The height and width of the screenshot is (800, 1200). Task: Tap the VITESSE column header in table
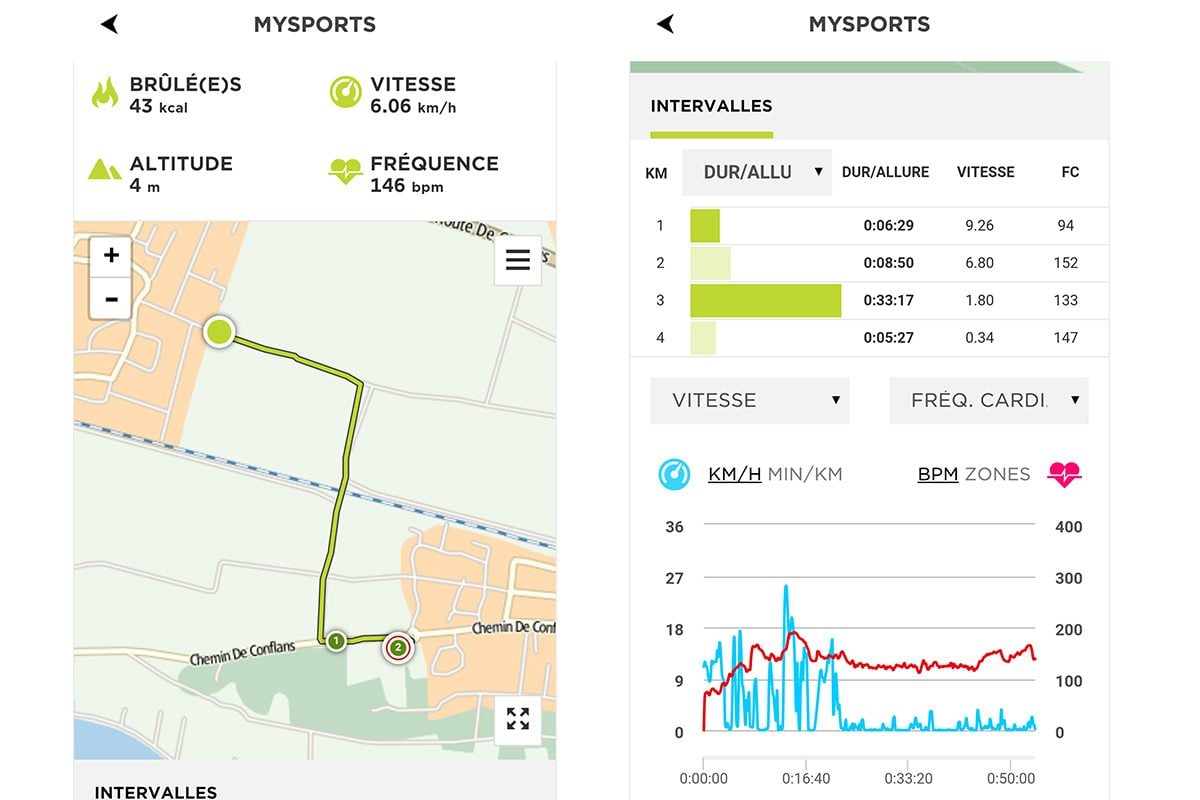[986, 172]
